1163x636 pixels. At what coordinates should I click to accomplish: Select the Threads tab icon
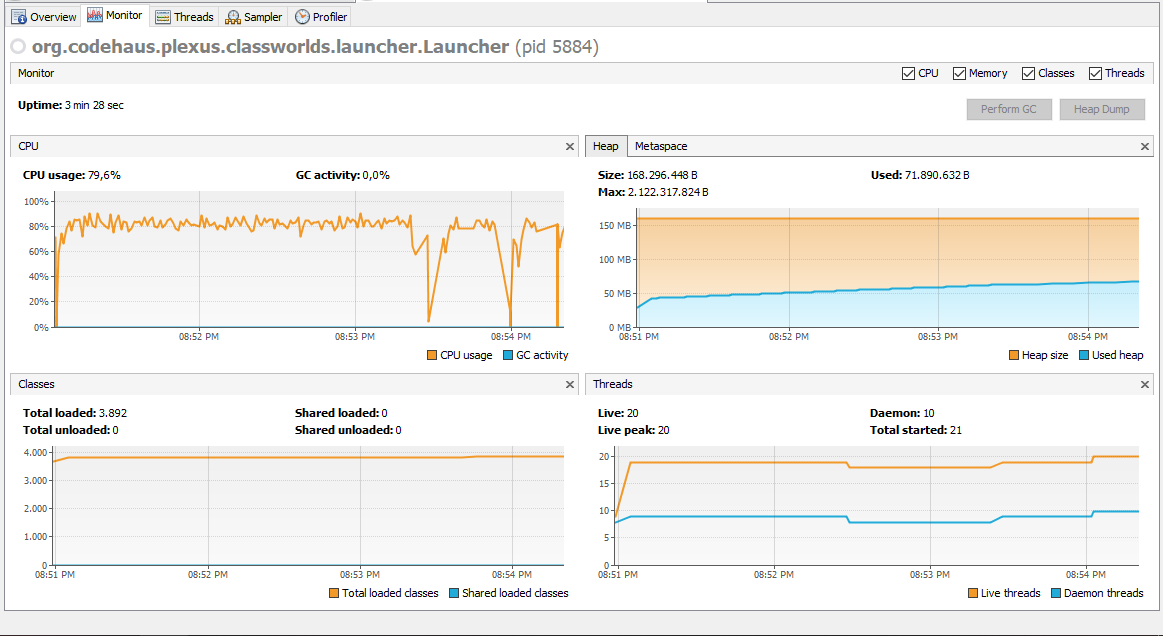pos(162,16)
